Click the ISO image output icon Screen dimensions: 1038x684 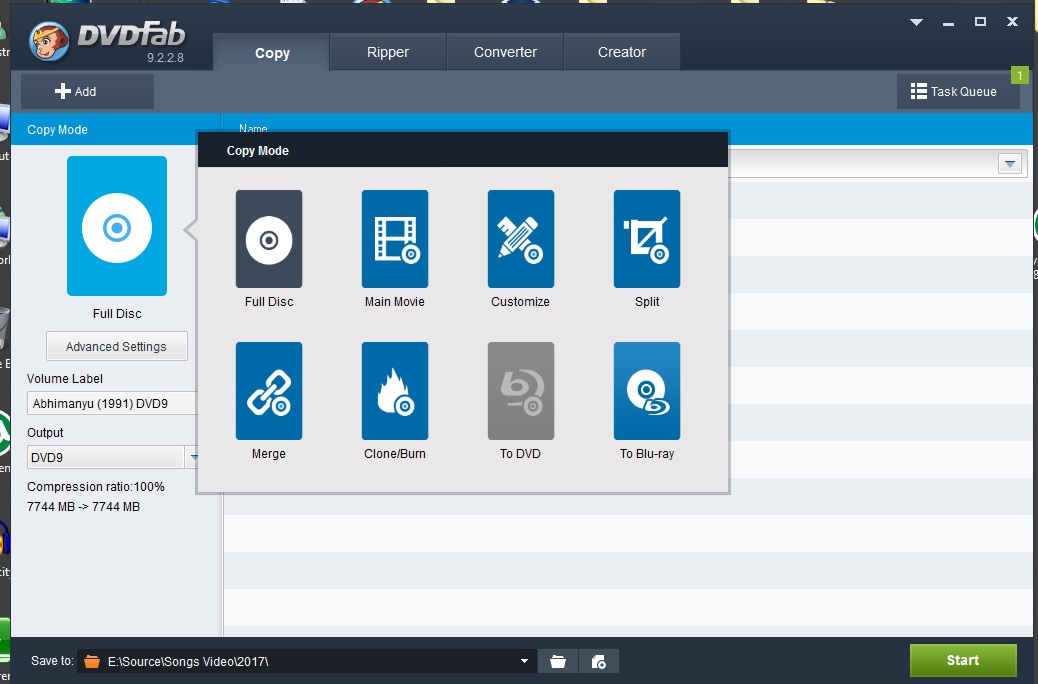(x=599, y=661)
